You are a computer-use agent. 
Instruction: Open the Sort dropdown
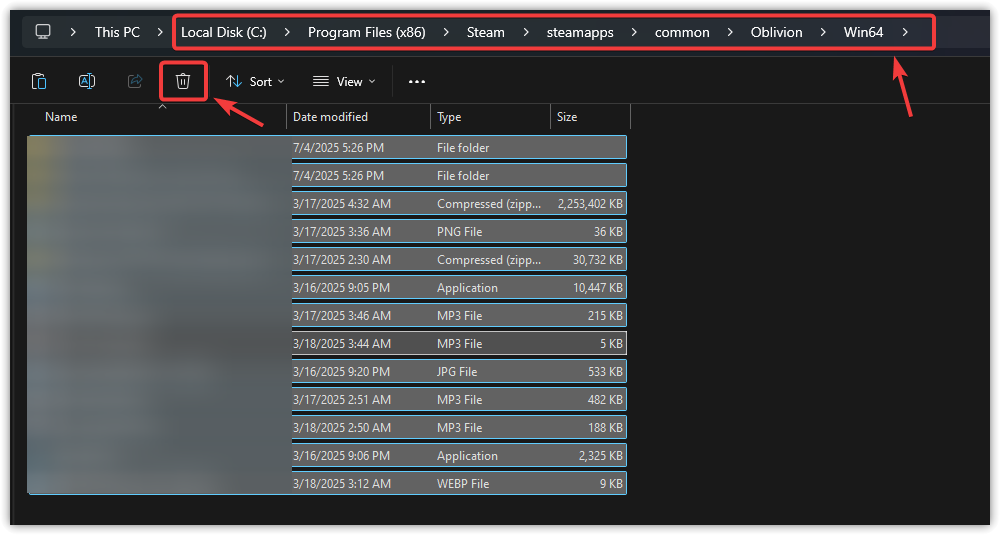click(255, 82)
